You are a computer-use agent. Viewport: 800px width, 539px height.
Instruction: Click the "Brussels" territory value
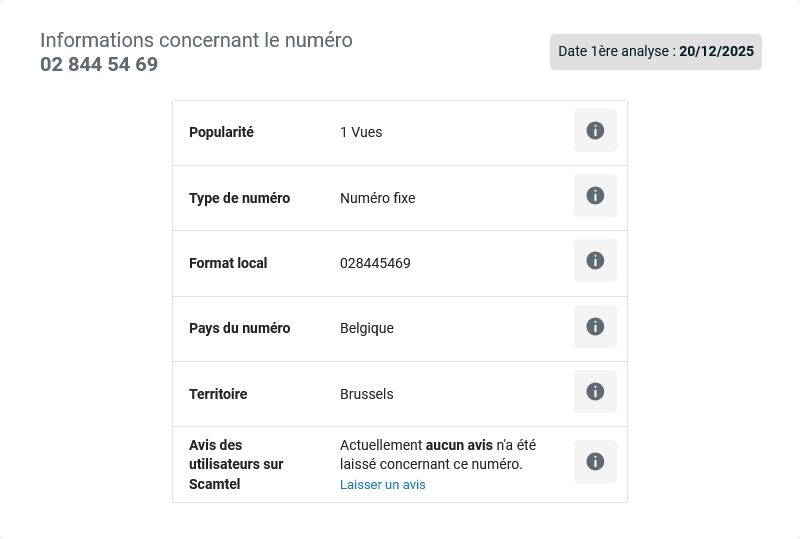[x=366, y=394]
